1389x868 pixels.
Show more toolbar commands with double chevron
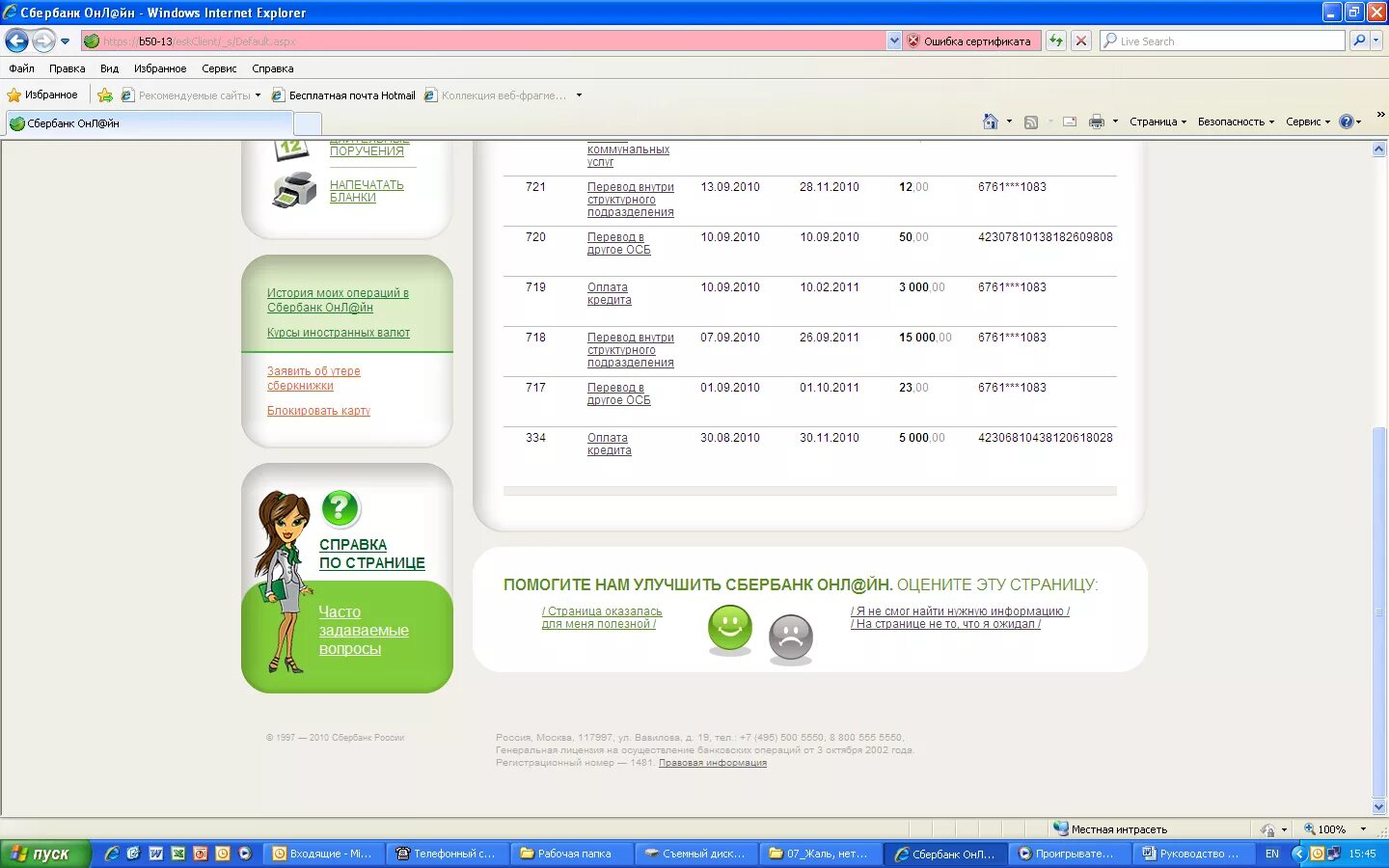pyautogui.click(x=1380, y=115)
